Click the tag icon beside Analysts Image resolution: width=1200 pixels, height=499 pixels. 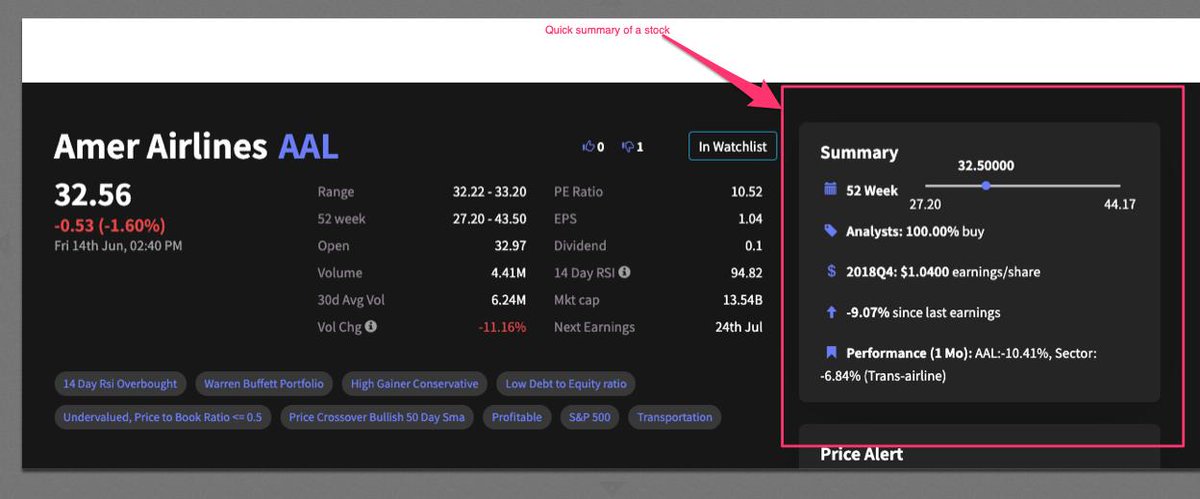pyautogui.click(x=830, y=230)
